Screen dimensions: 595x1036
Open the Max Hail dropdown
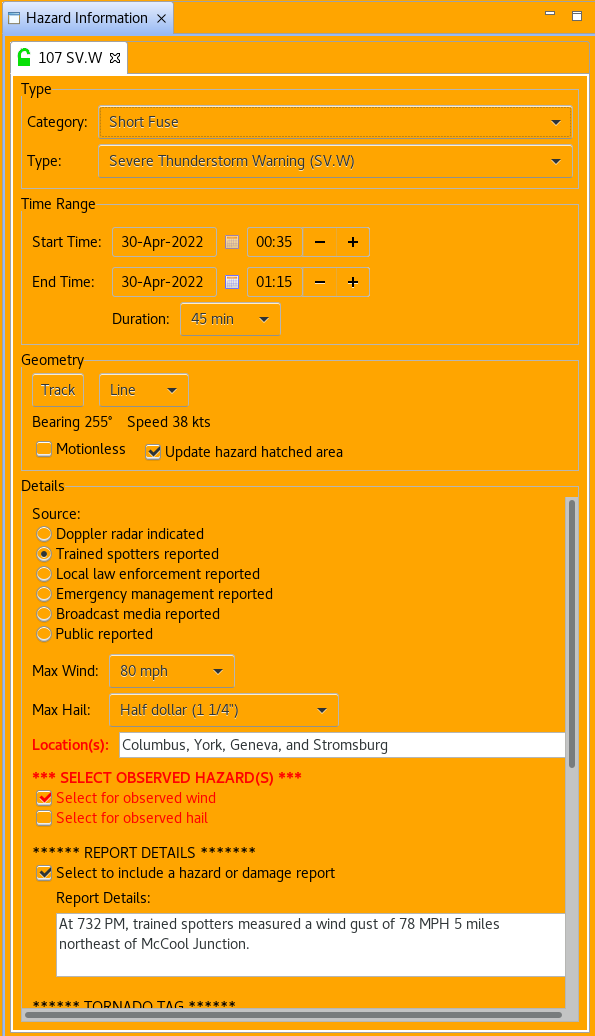point(224,710)
